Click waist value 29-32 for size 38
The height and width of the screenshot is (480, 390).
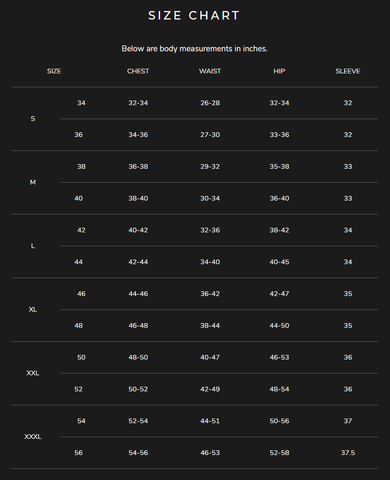point(210,167)
